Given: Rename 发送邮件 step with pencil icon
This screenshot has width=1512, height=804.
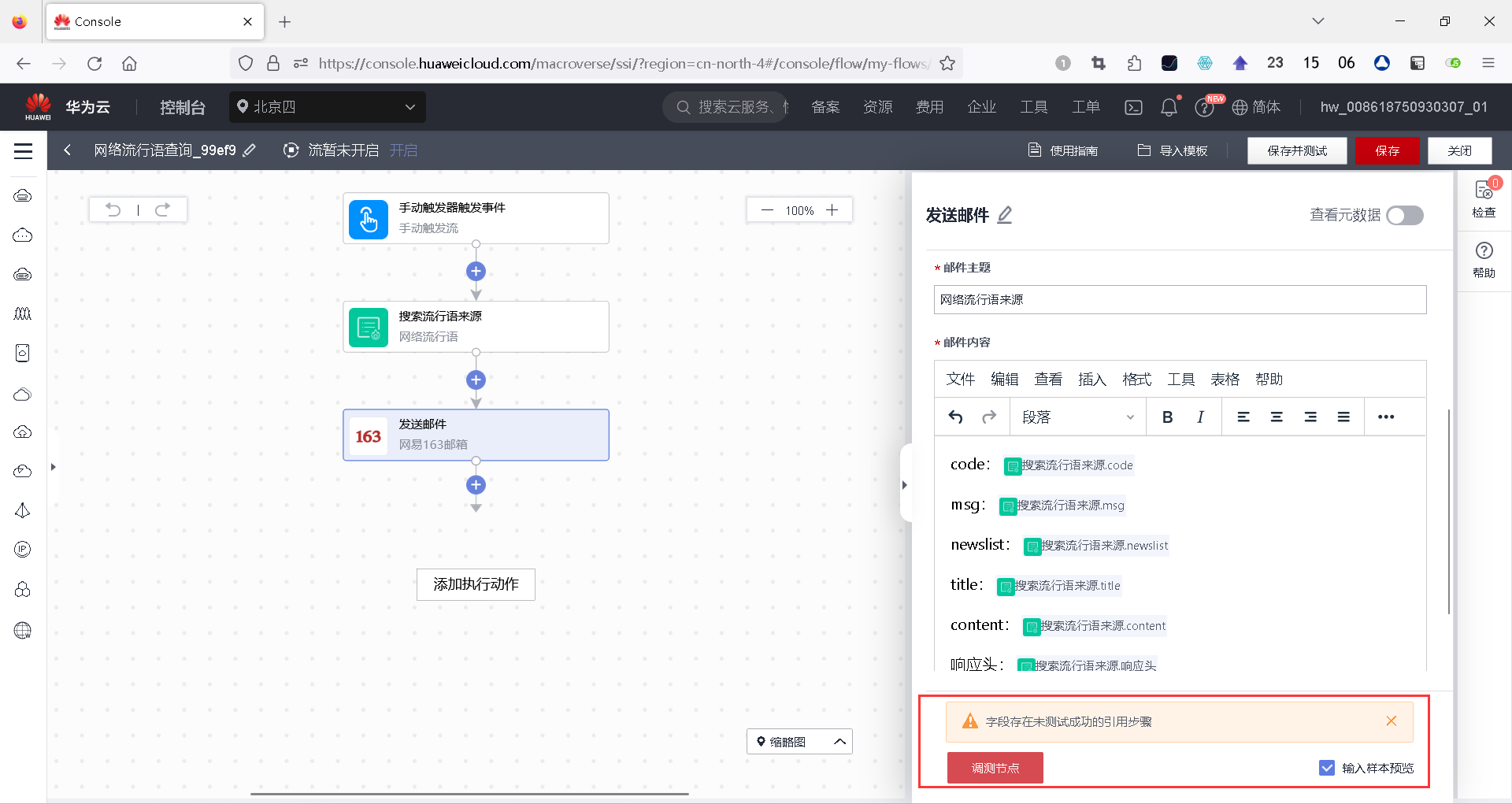Looking at the screenshot, I should pyautogui.click(x=1005, y=215).
